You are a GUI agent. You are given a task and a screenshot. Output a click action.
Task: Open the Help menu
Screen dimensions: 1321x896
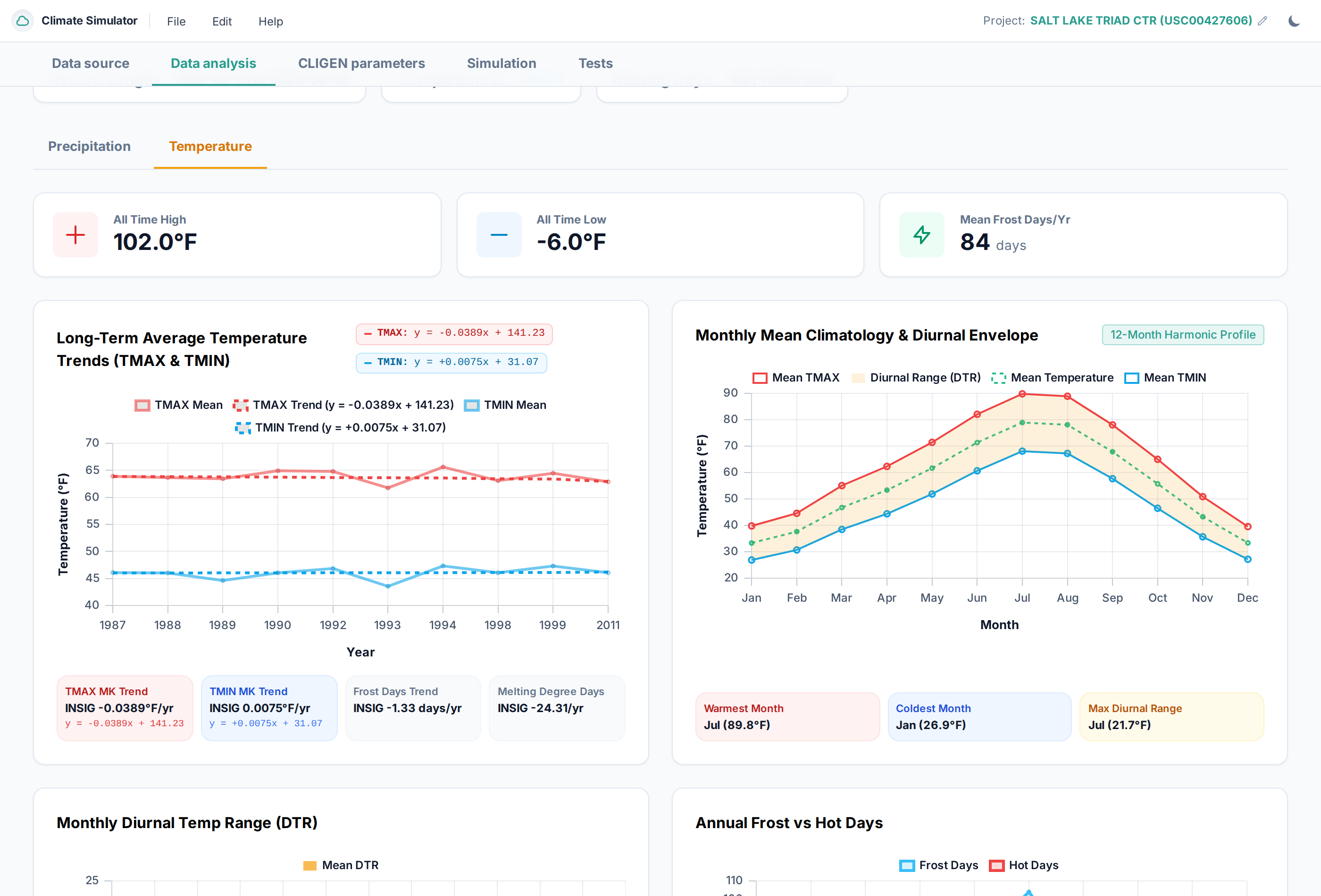[270, 22]
